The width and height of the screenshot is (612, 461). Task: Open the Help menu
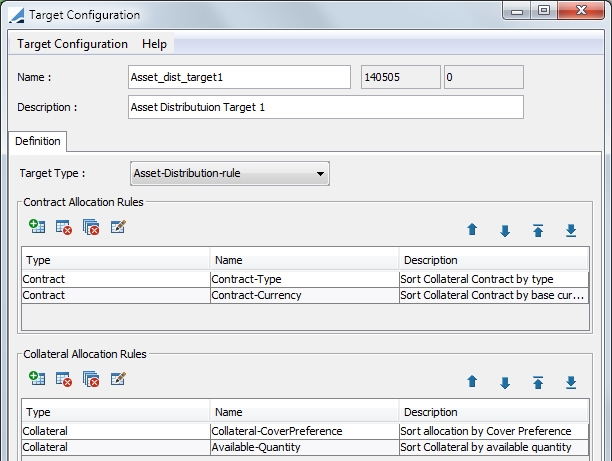(x=154, y=44)
